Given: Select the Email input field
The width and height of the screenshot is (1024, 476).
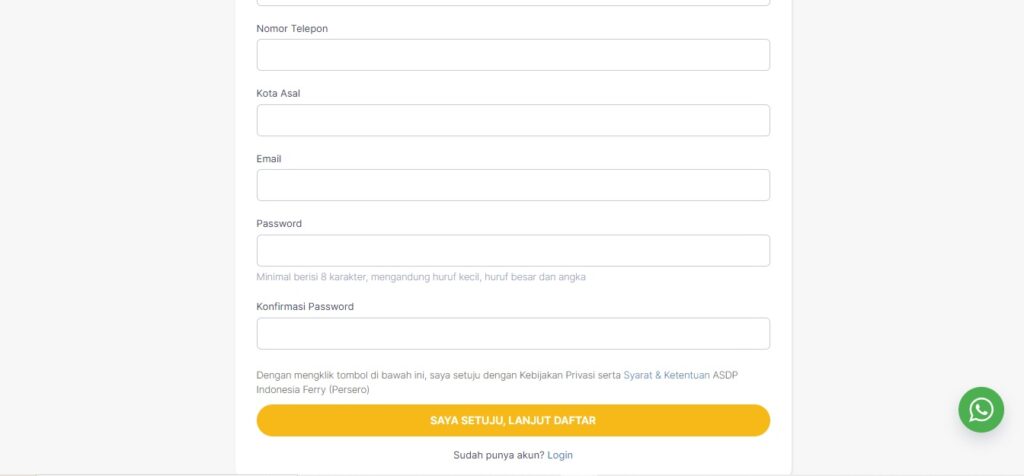Looking at the screenshot, I should pos(513,185).
